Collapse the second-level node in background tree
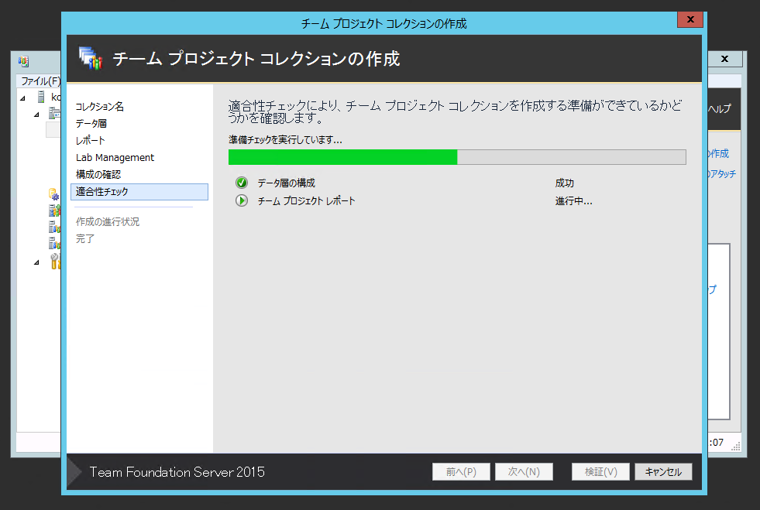760x510 pixels. pyautogui.click(x=37, y=115)
